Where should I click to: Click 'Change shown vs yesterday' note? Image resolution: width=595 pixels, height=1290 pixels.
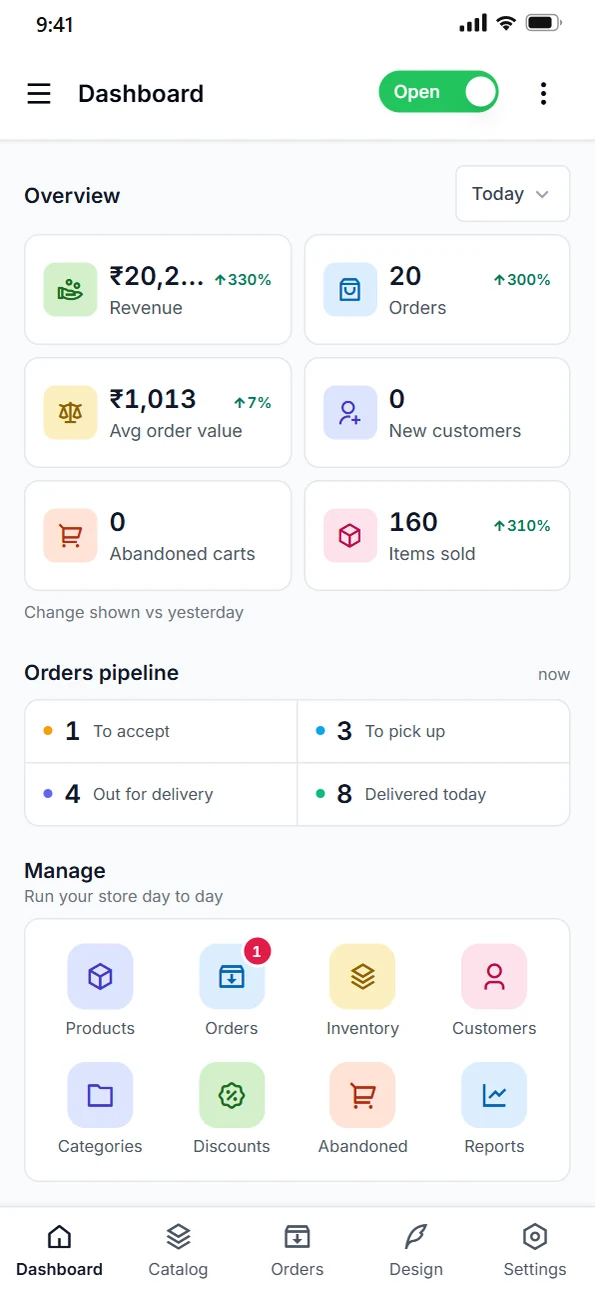tap(134, 612)
